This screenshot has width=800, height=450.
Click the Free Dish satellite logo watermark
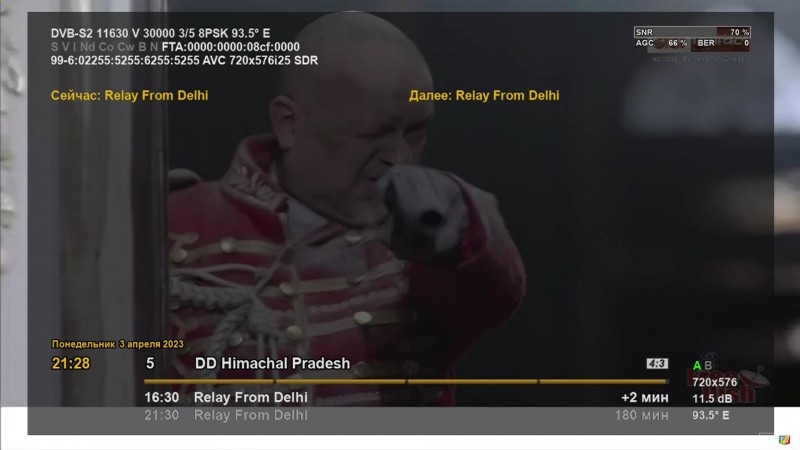click(727, 384)
